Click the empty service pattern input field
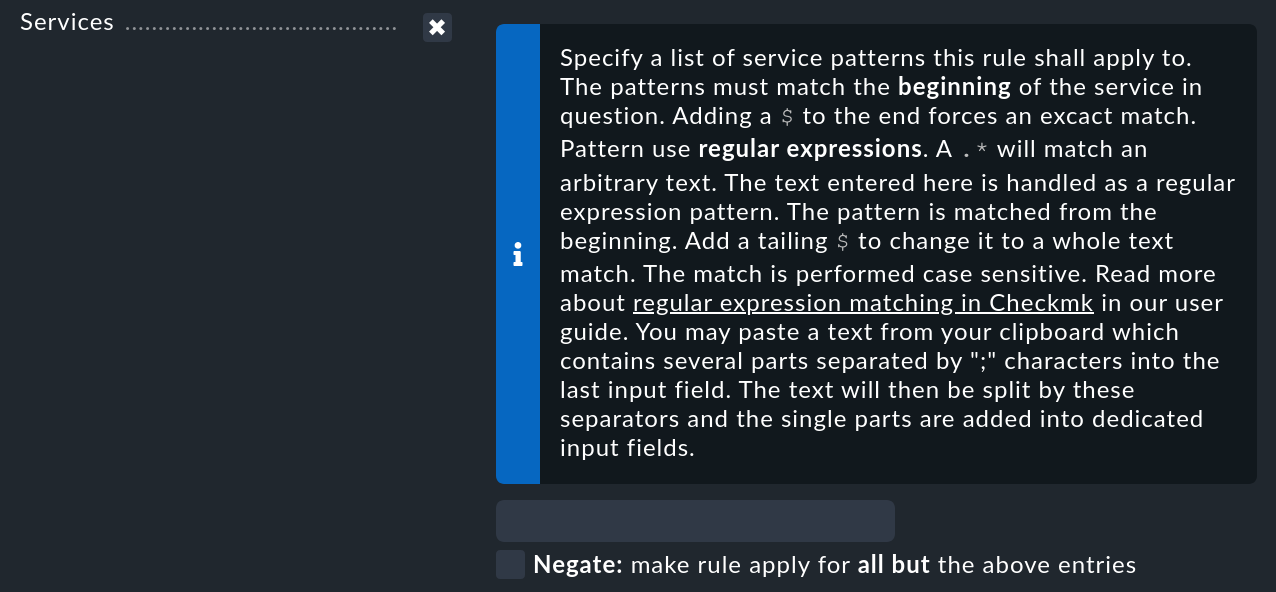1276x592 pixels. [695, 520]
